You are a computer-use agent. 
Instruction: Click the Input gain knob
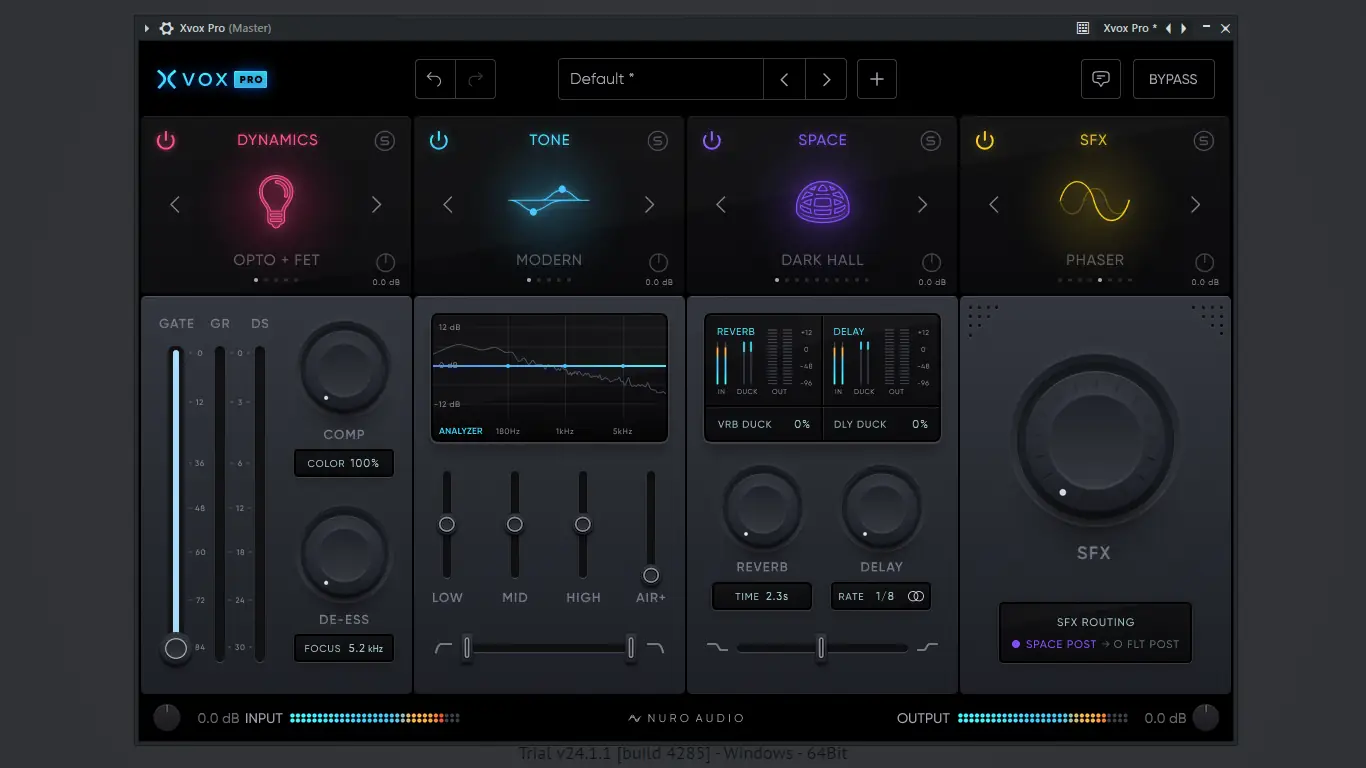(x=167, y=717)
